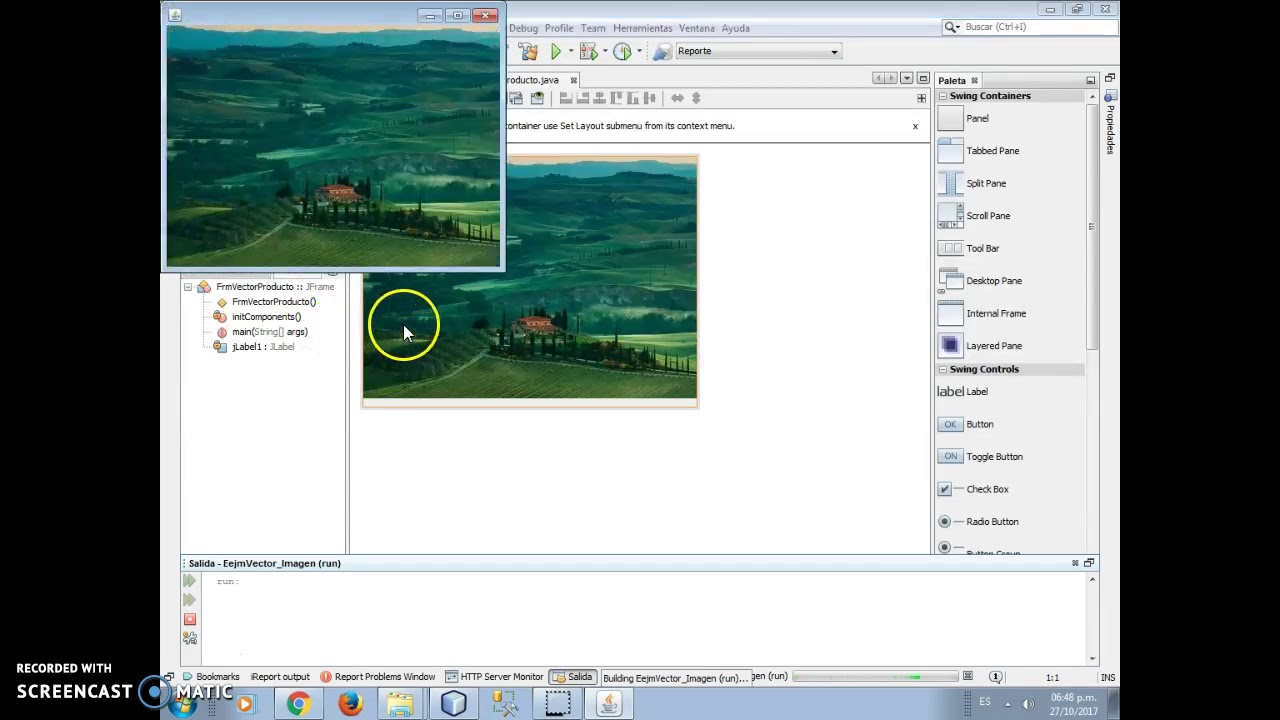Click change horizontal resizability arrow icon
Viewport: 1280px width, 720px height.
pyautogui.click(x=677, y=98)
